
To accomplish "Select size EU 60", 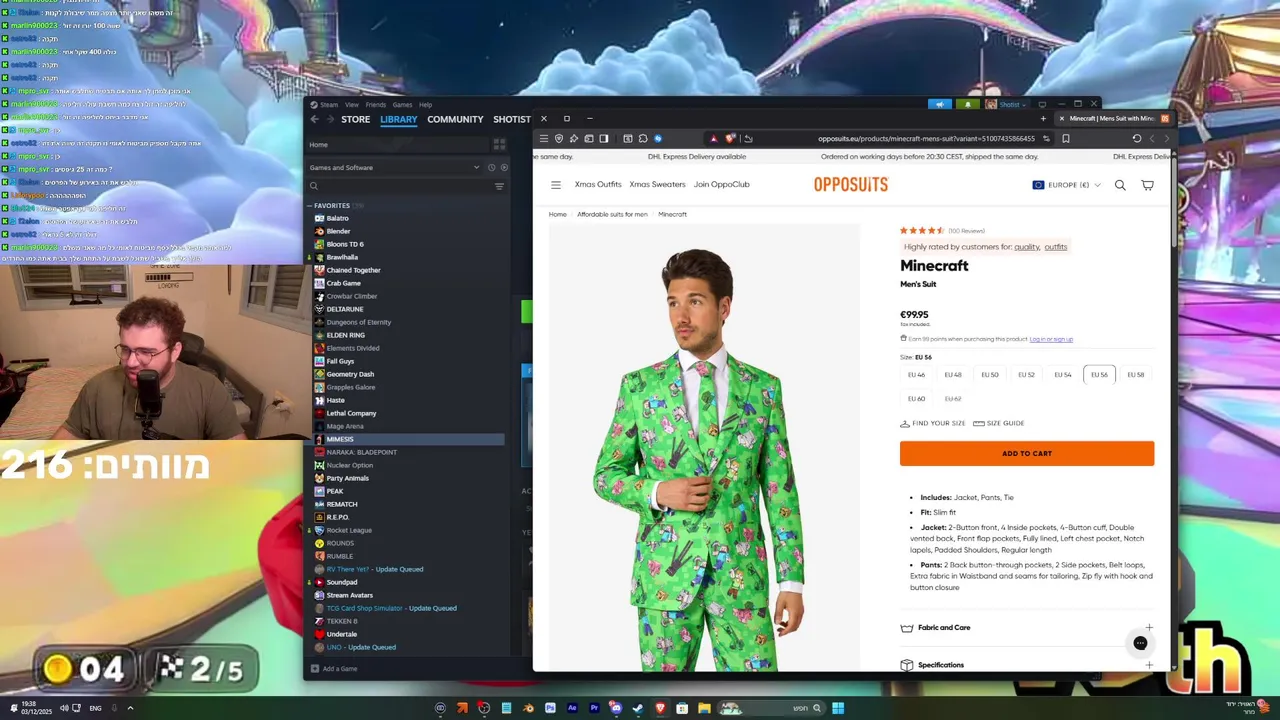I will click(x=916, y=399).
